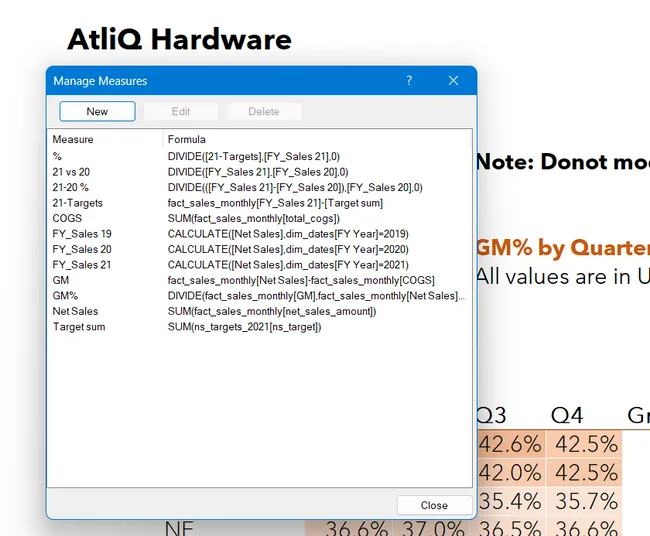Click the Formula column header
The height and width of the screenshot is (536, 650).
pyautogui.click(x=187, y=139)
